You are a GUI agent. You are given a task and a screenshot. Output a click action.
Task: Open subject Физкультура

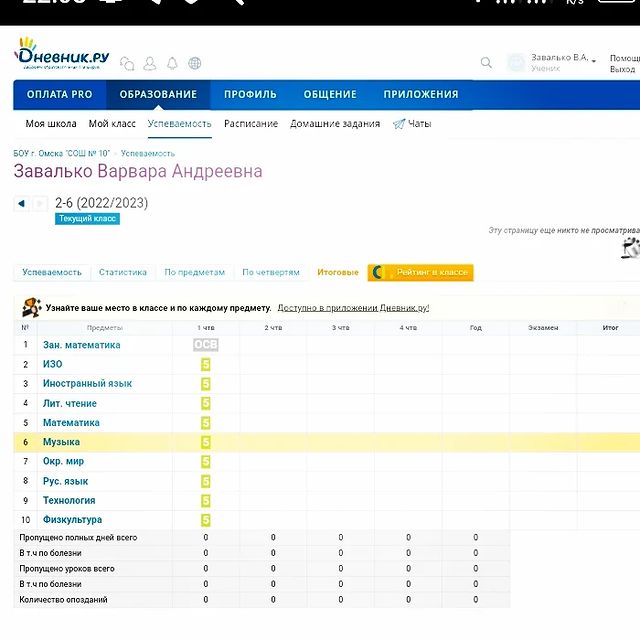click(x=72, y=520)
